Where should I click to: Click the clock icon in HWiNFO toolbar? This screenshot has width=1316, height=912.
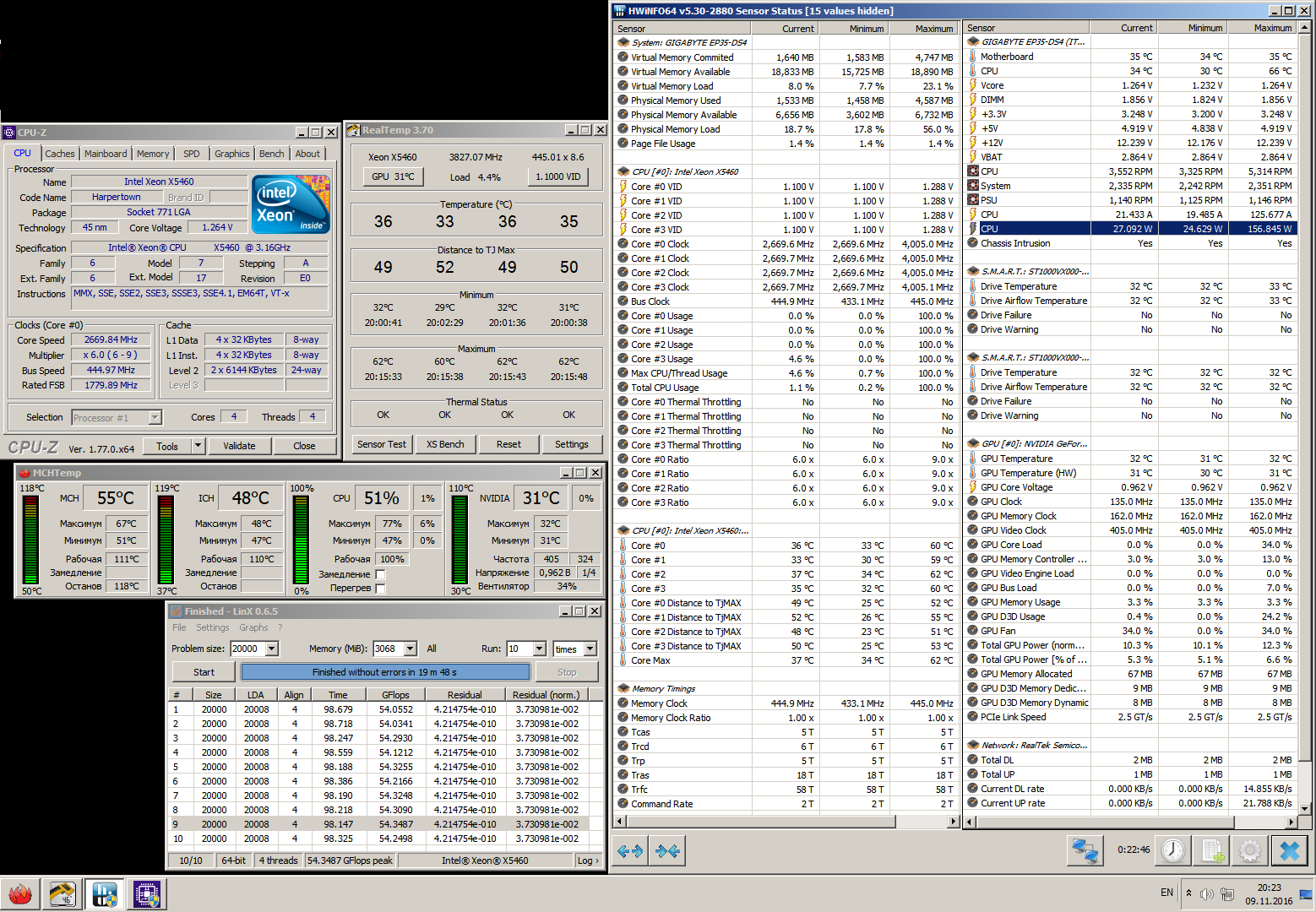coord(1172,850)
